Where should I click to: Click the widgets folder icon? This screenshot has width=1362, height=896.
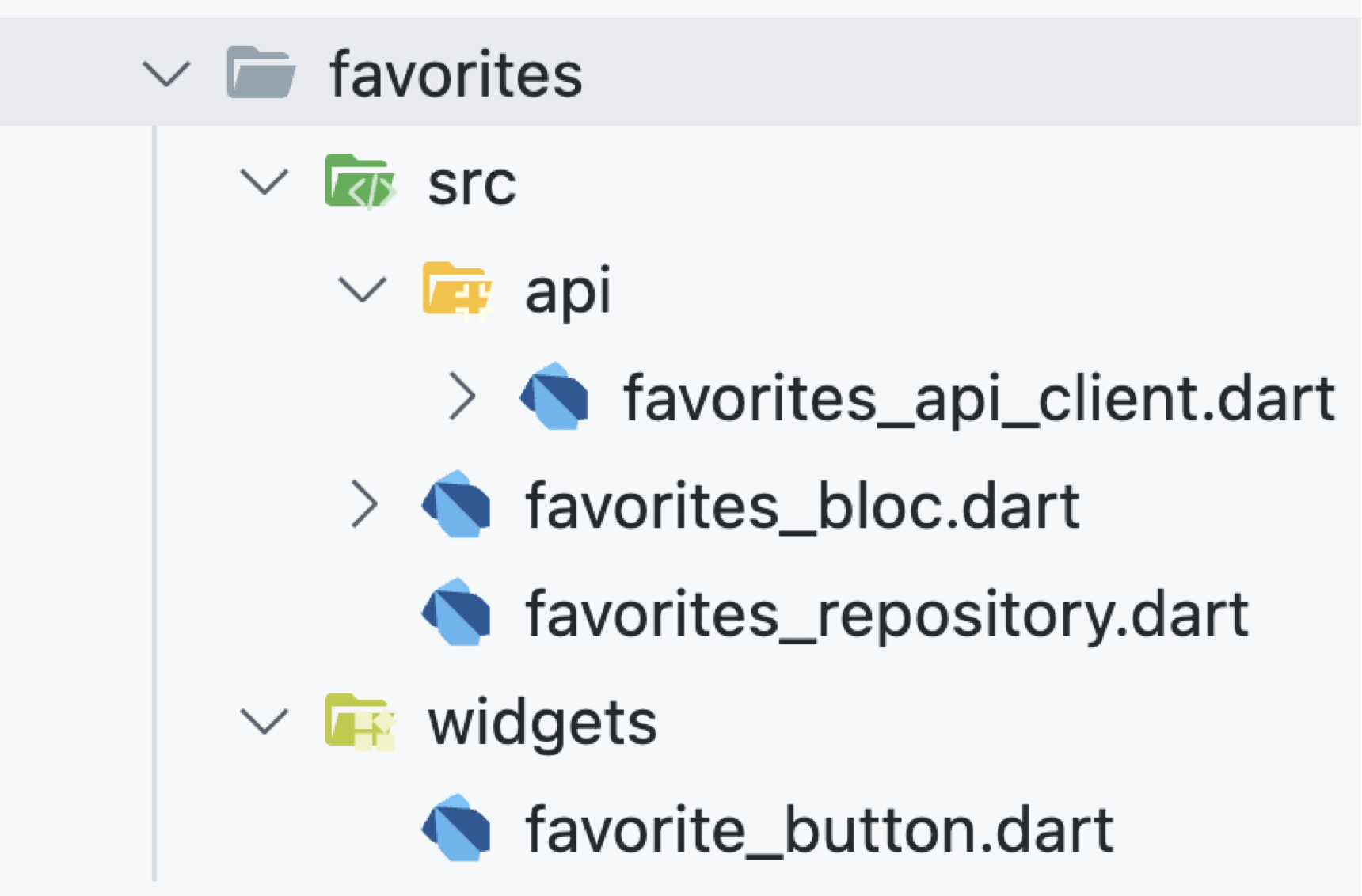359,720
